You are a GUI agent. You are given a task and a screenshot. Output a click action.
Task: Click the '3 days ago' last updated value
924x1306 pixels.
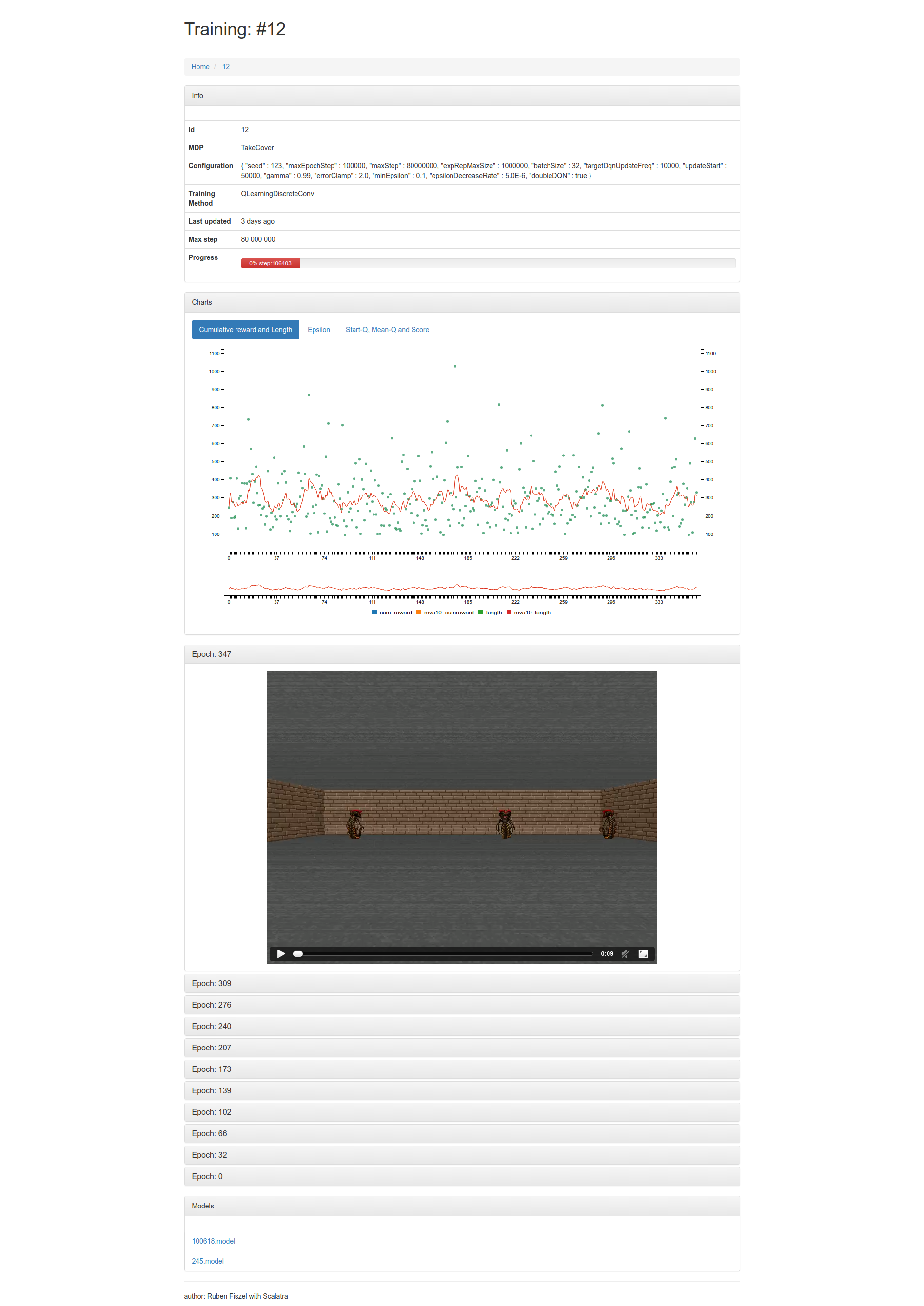(257, 221)
